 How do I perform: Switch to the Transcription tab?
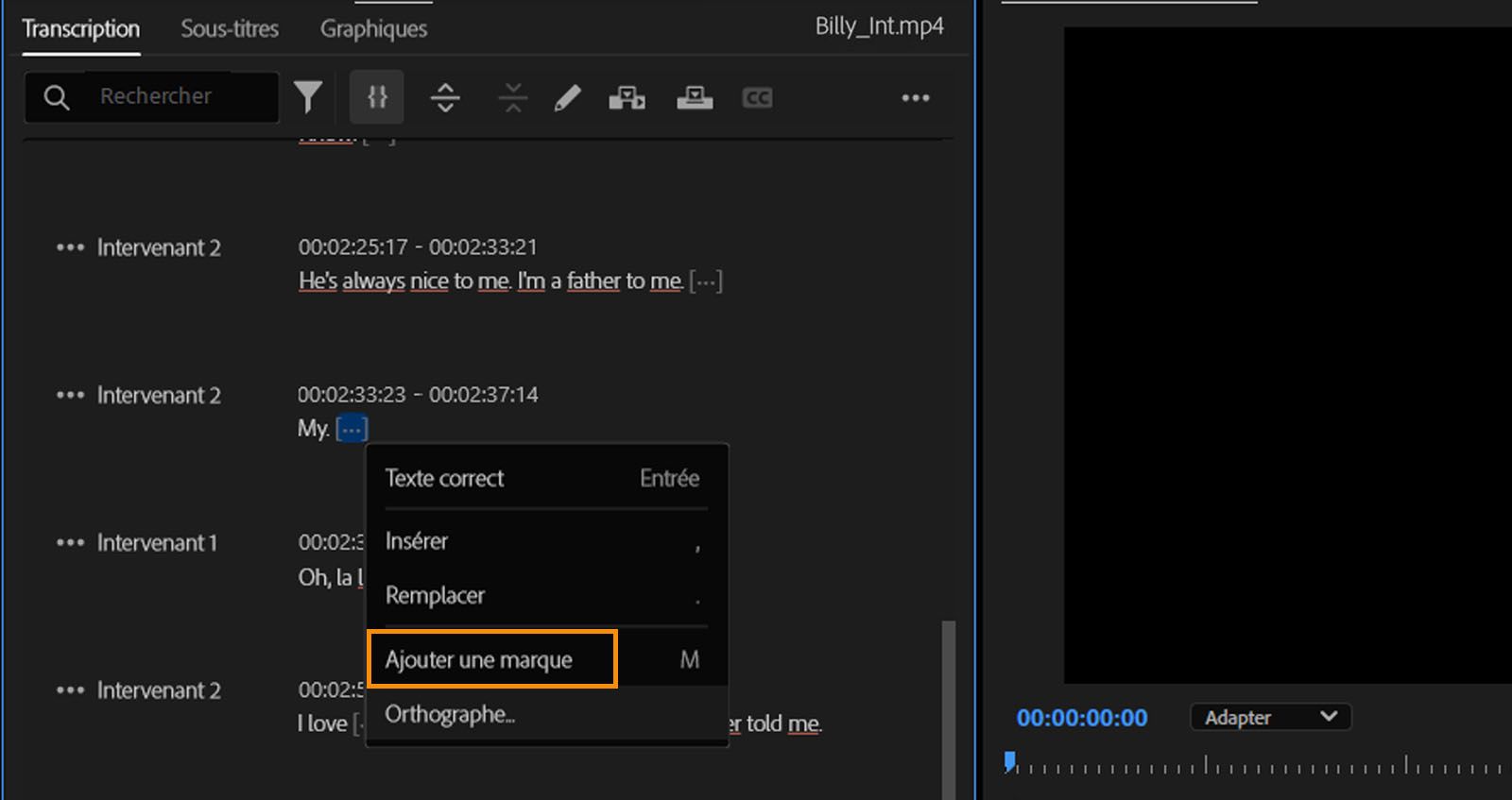(x=81, y=29)
